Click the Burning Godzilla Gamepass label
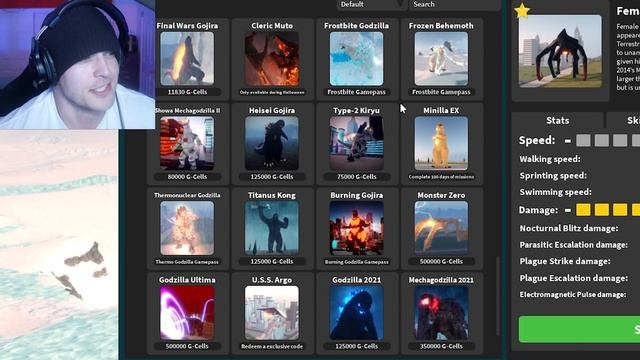Viewport: 640px width, 360px height. [x=356, y=262]
